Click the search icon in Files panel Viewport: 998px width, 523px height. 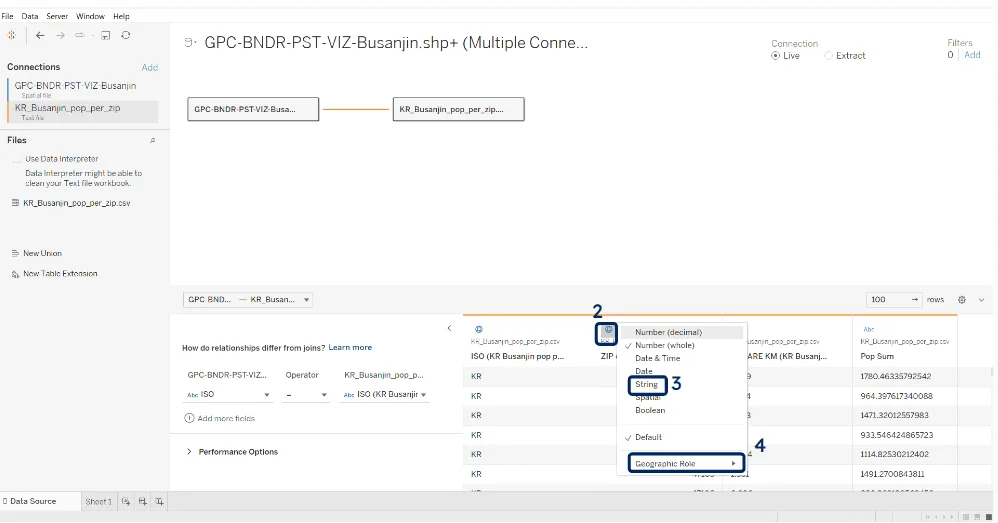click(152, 141)
